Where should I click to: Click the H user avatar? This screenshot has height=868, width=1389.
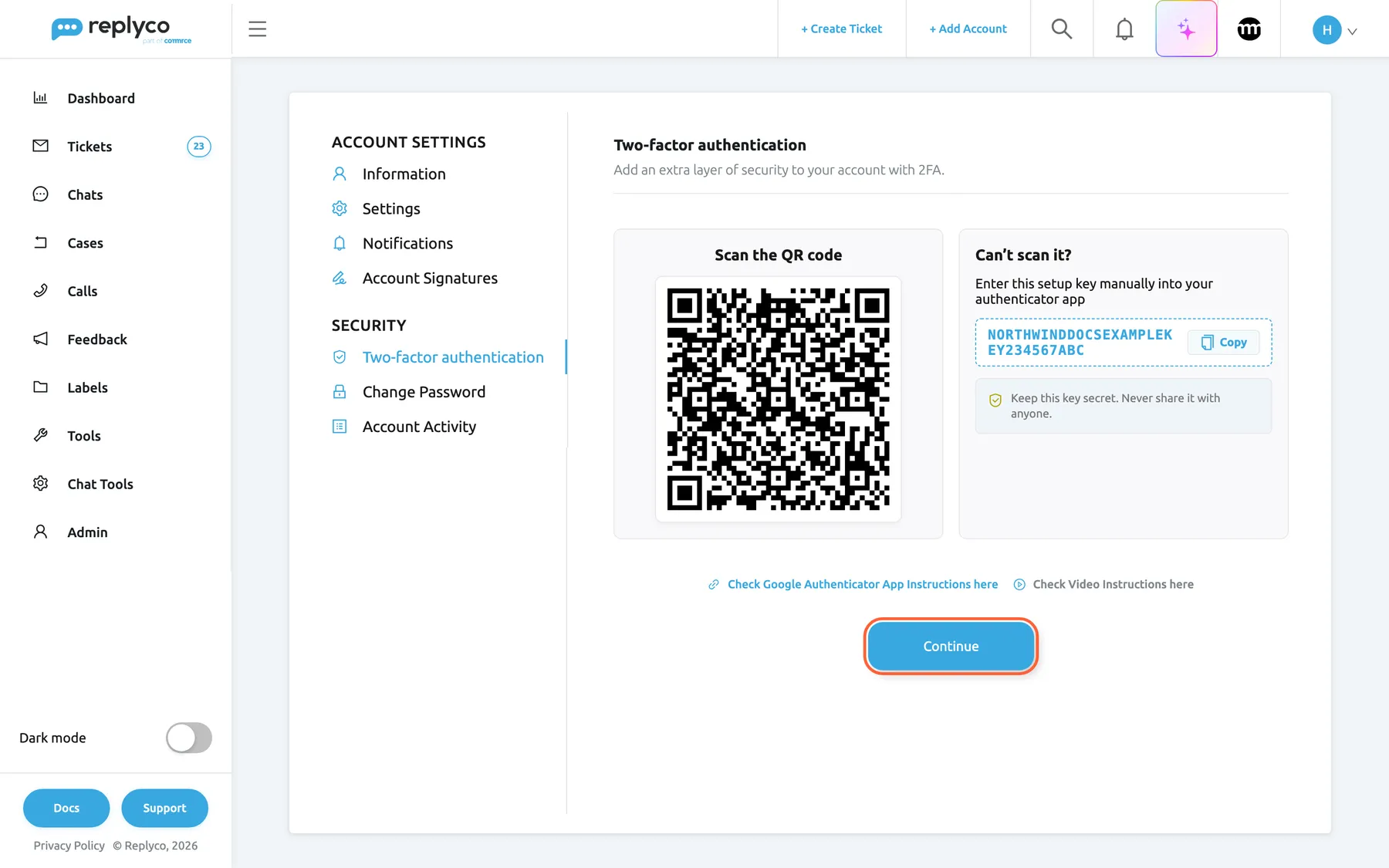click(x=1326, y=30)
